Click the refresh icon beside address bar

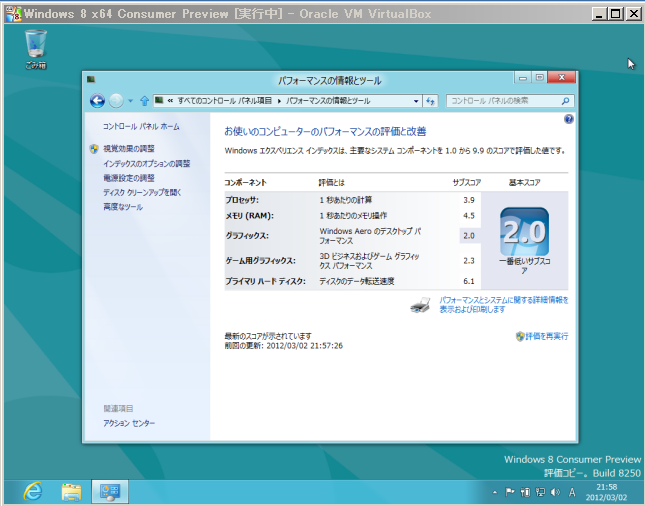click(x=430, y=101)
